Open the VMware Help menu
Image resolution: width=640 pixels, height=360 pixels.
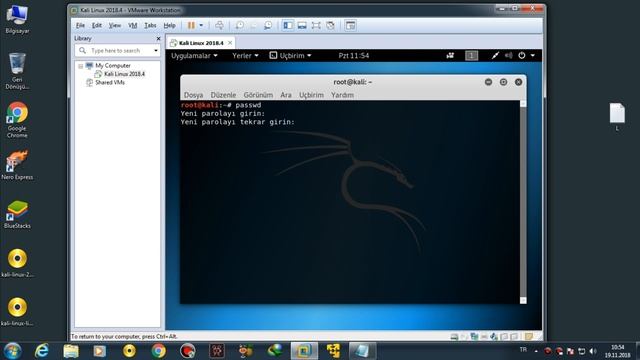pos(169,25)
